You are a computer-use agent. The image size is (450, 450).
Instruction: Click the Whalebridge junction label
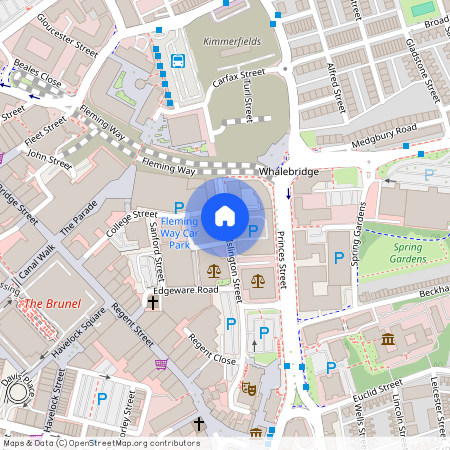point(289,172)
